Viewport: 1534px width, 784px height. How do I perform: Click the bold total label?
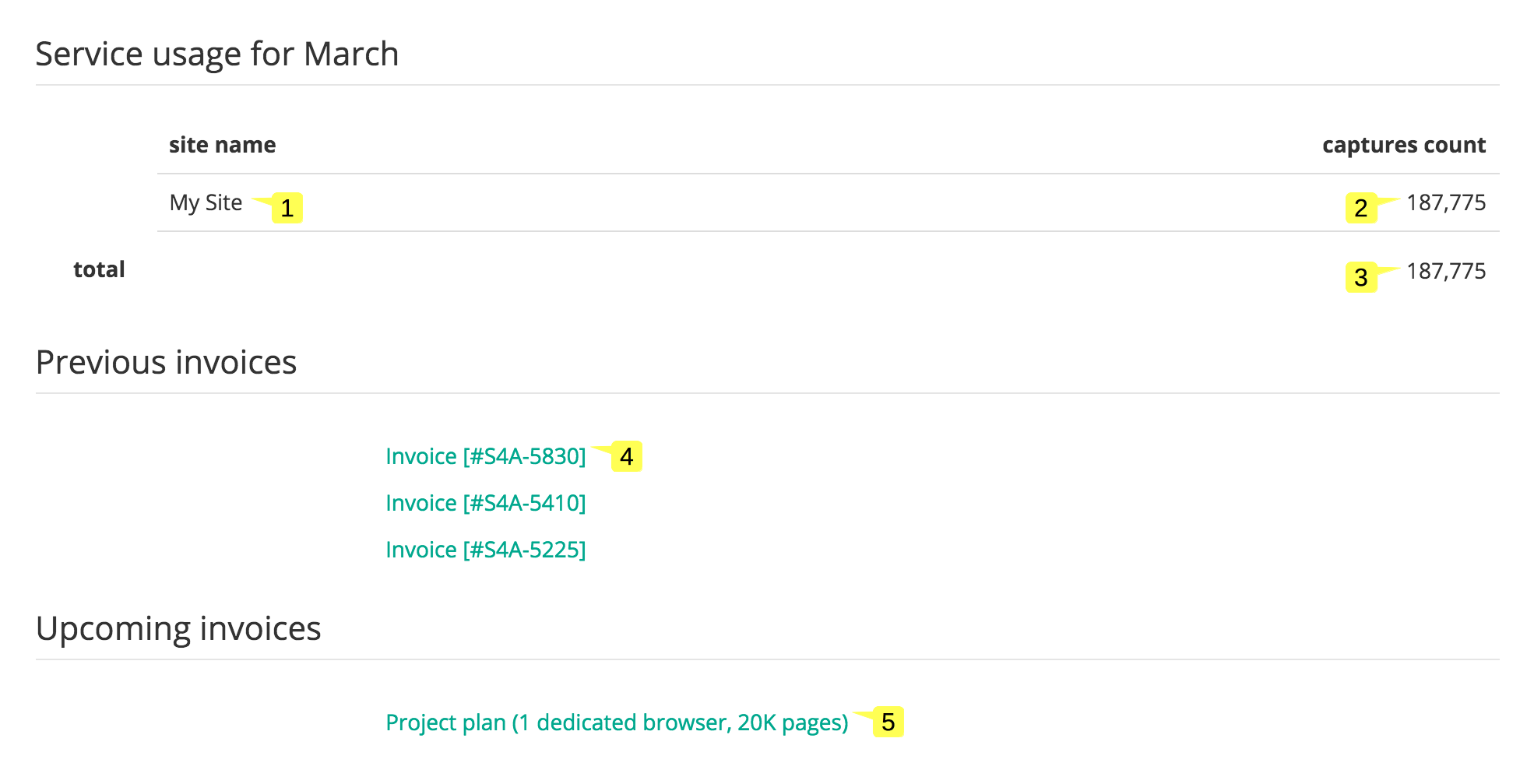pos(99,269)
